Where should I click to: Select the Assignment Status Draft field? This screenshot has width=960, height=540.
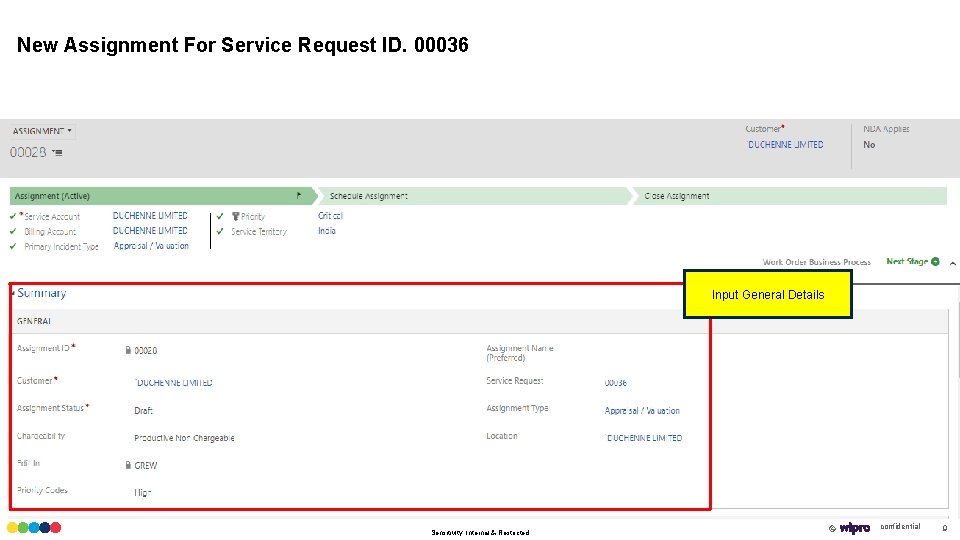[143, 411]
